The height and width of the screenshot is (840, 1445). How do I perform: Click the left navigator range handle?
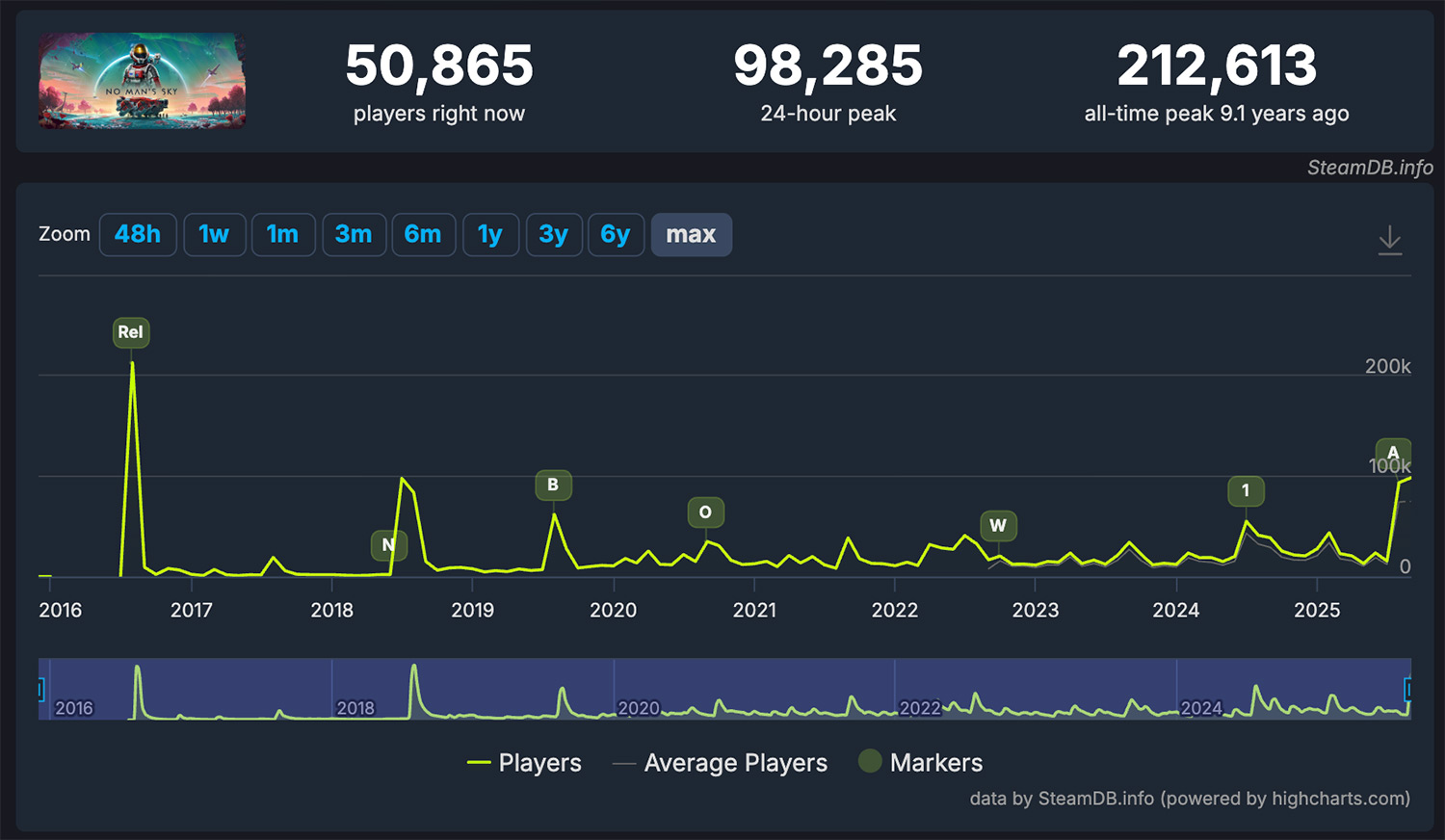40,689
